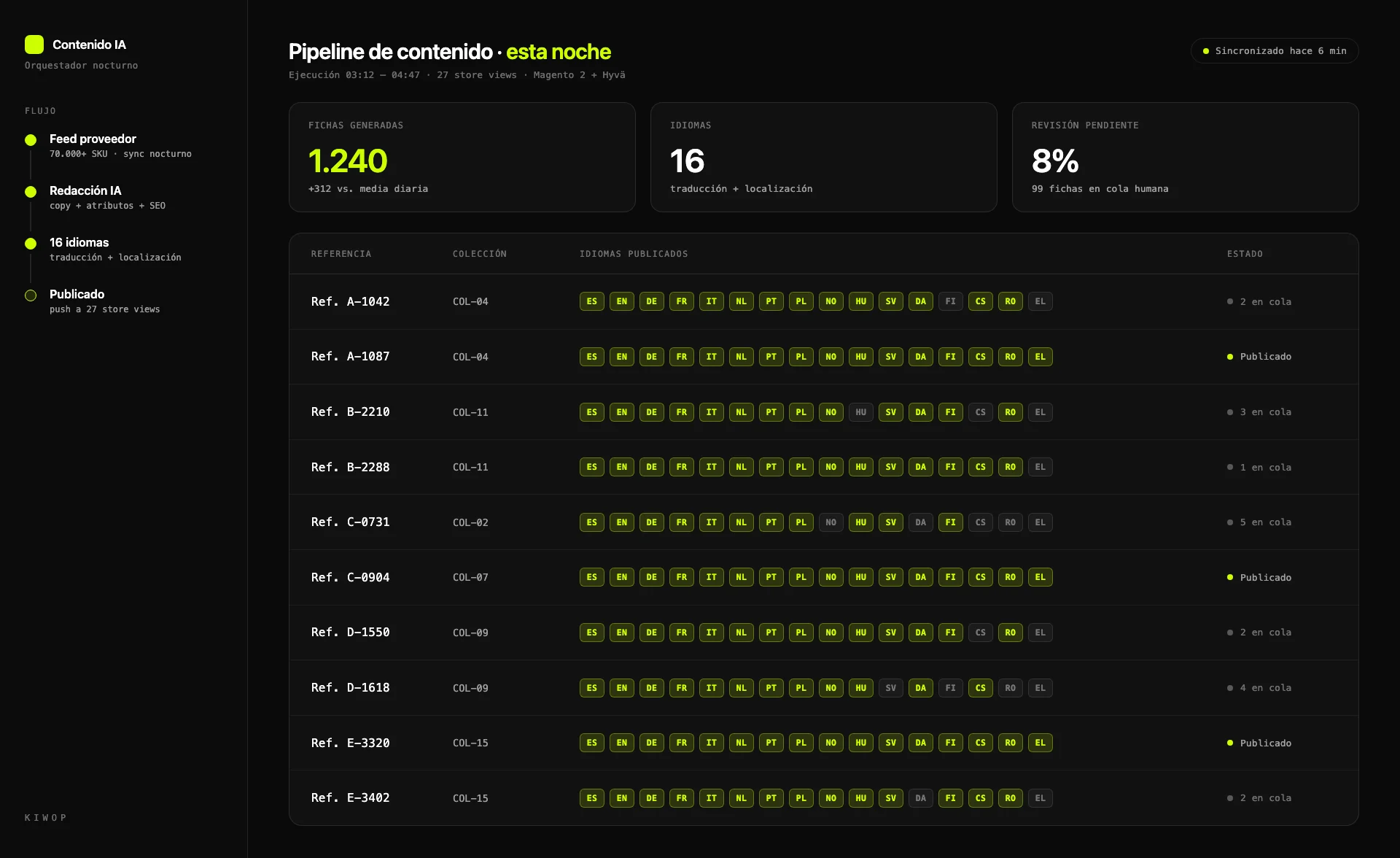Screen dimensions: 1400x858
Task: Click the COL-02 collection cell
Action: click(470, 522)
